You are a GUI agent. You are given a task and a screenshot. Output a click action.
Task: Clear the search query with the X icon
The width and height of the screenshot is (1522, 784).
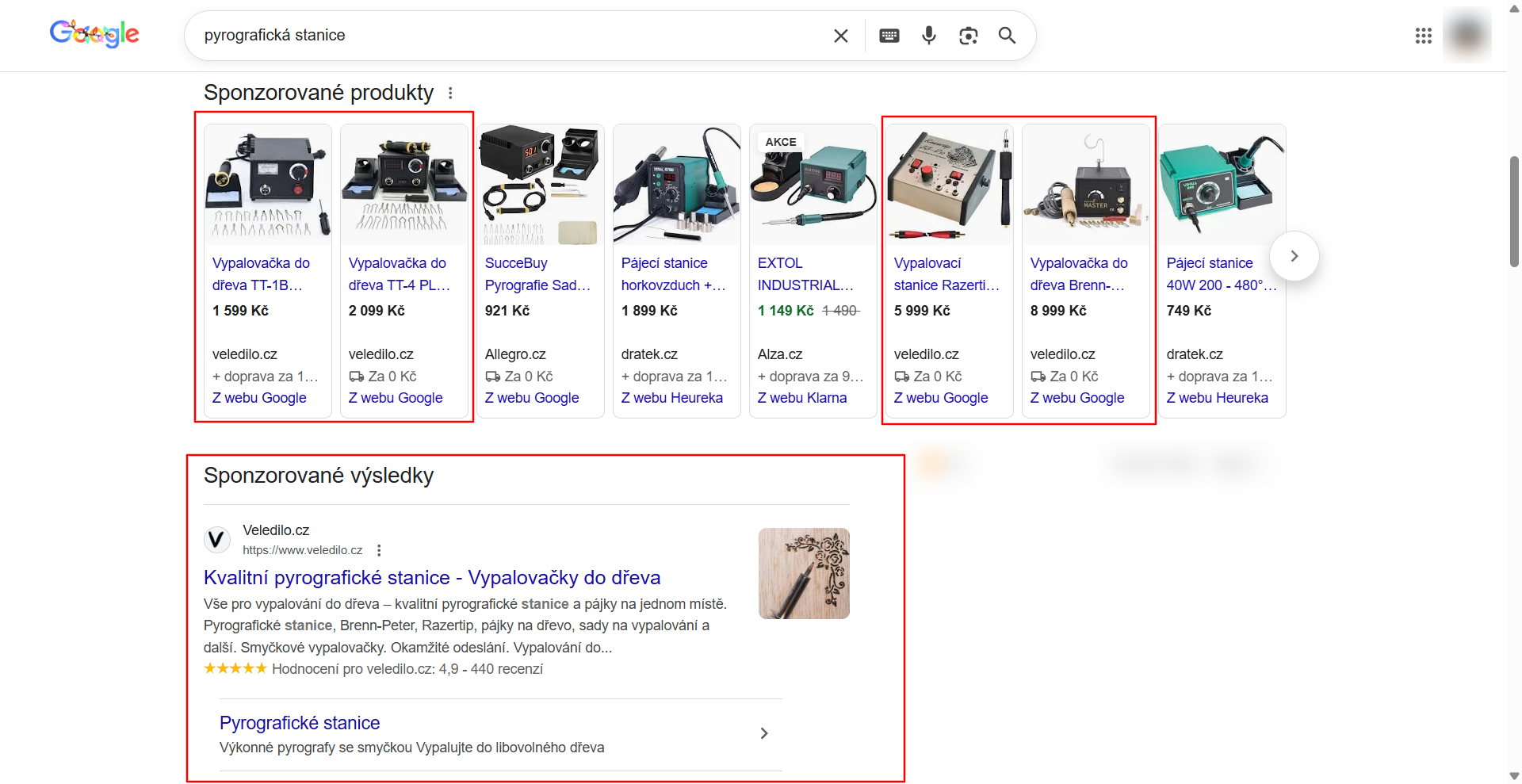840,36
